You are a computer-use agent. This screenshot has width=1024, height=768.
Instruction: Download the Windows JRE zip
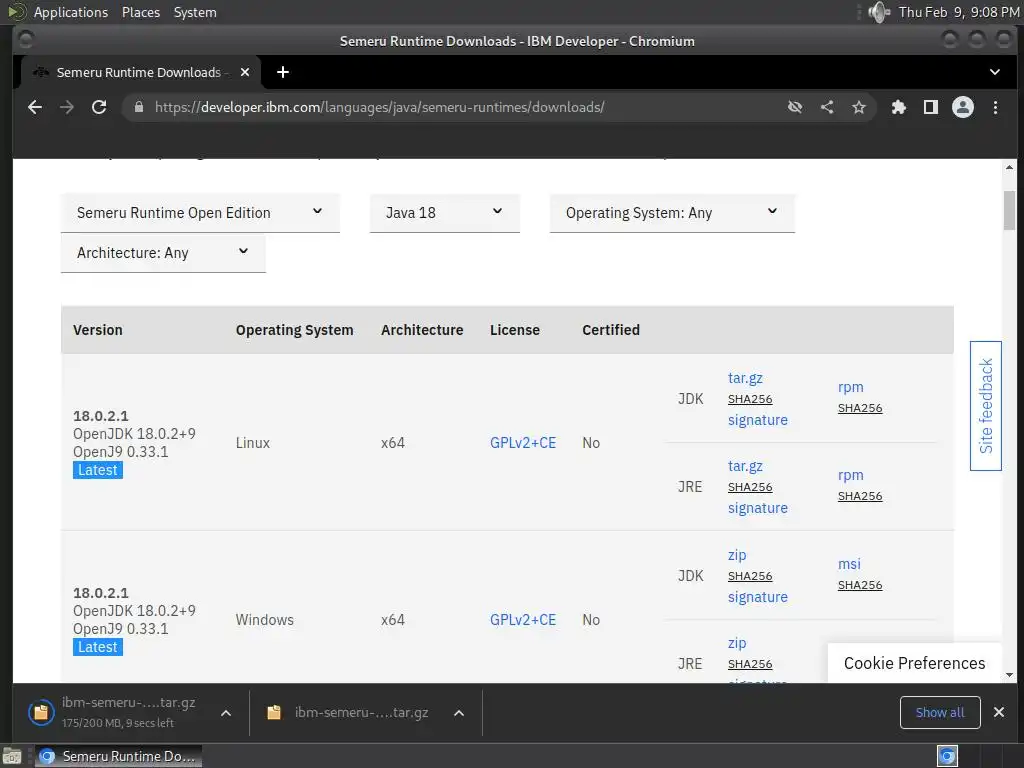point(737,643)
